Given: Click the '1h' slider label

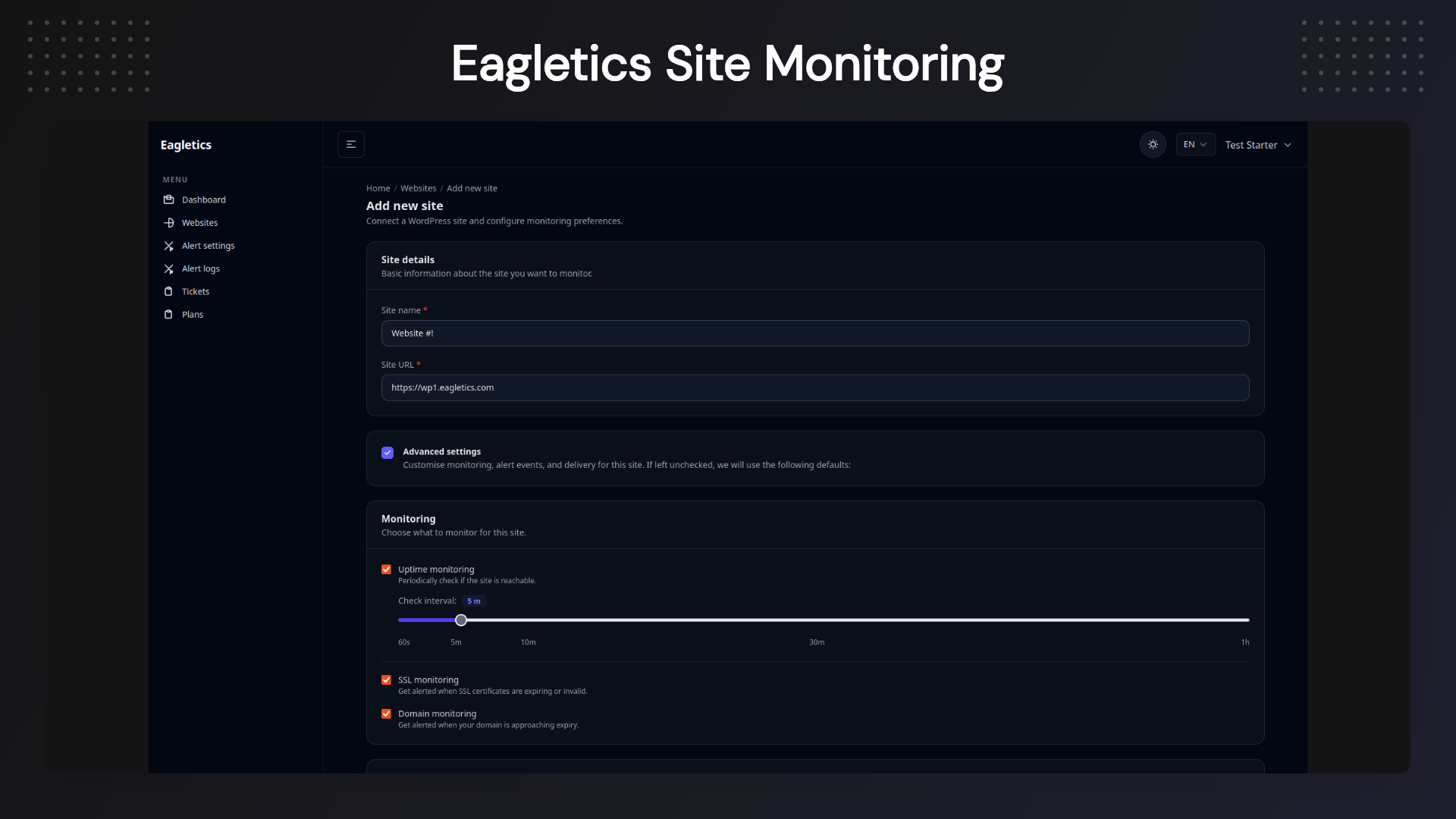Looking at the screenshot, I should tap(1245, 642).
